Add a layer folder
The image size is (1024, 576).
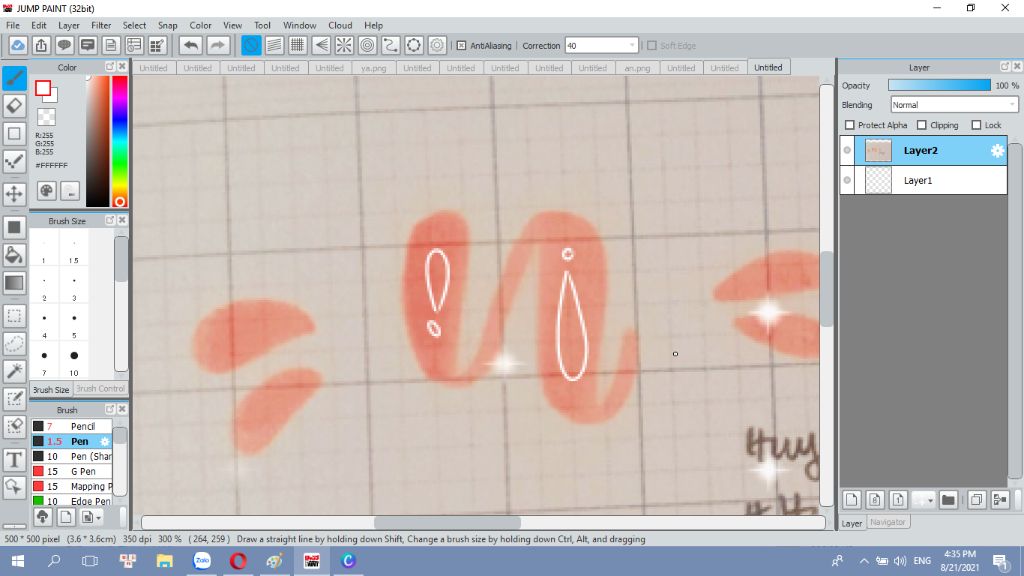click(948, 500)
